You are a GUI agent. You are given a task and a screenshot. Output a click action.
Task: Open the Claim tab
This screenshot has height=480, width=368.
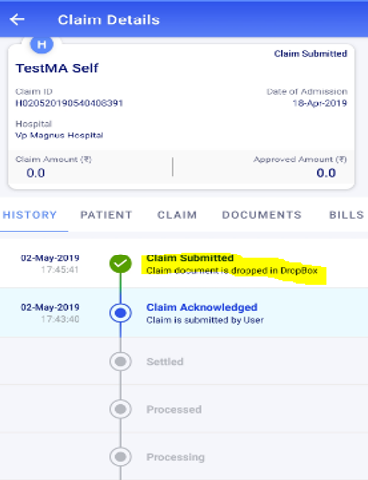tap(177, 215)
